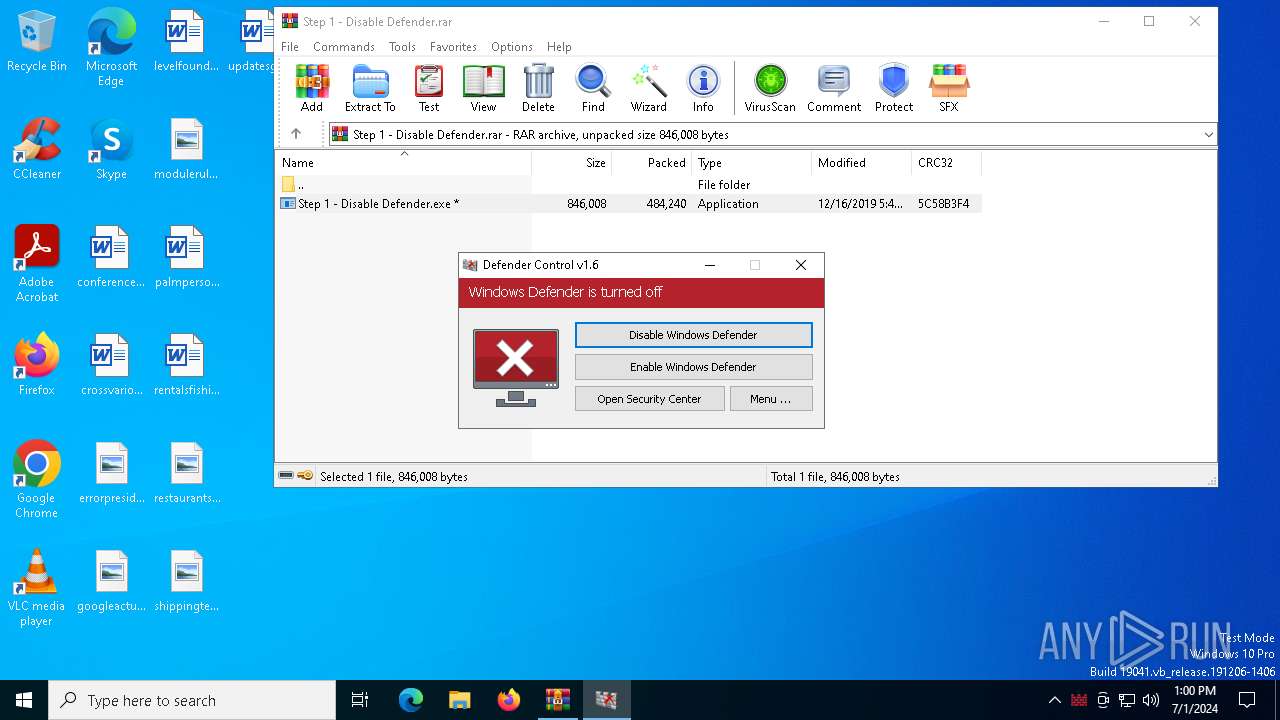
Task: Close the Defender Control window
Action: [x=800, y=265]
